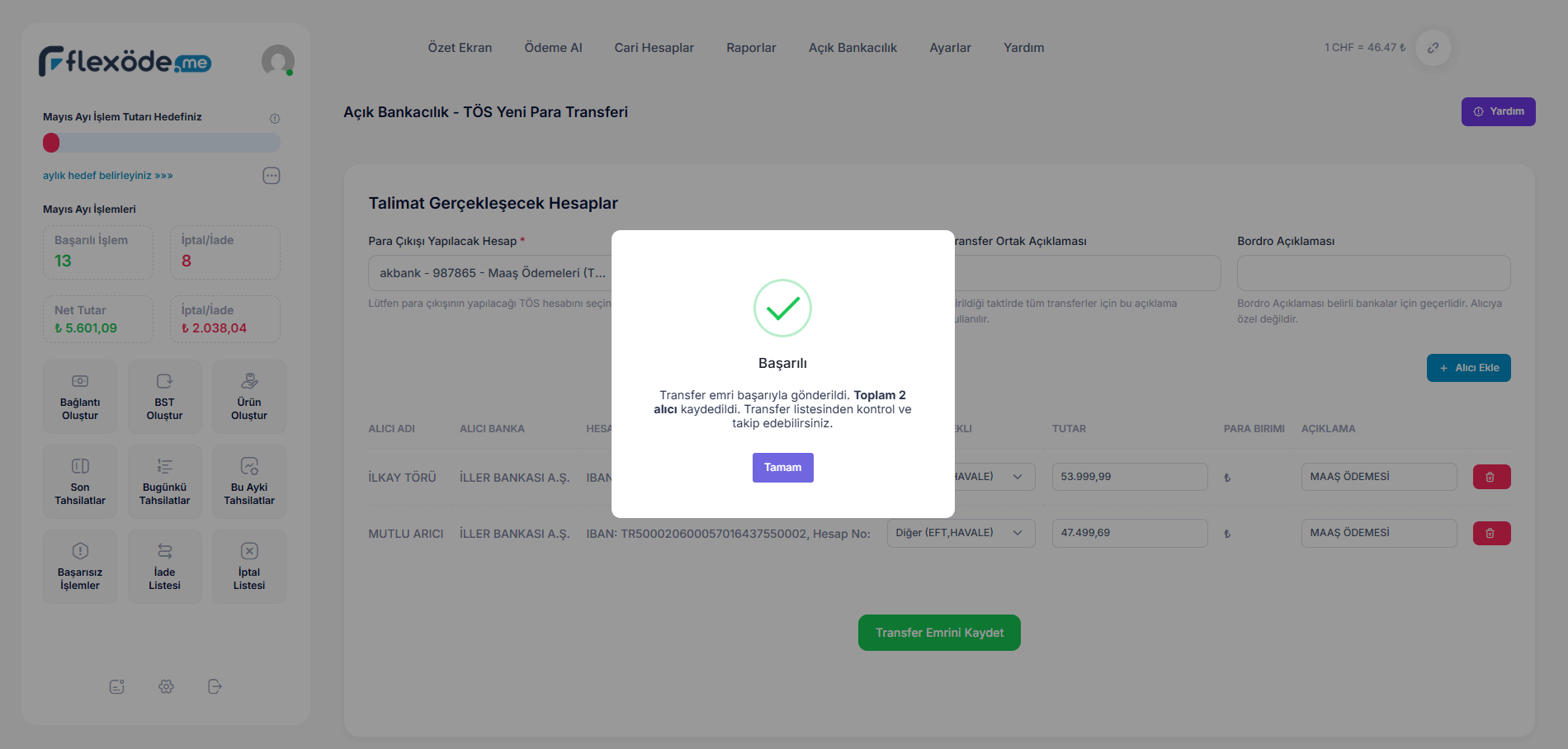Click the logout icon in the sidebar
Image resolution: width=1568 pixels, height=749 pixels.
pyautogui.click(x=215, y=686)
